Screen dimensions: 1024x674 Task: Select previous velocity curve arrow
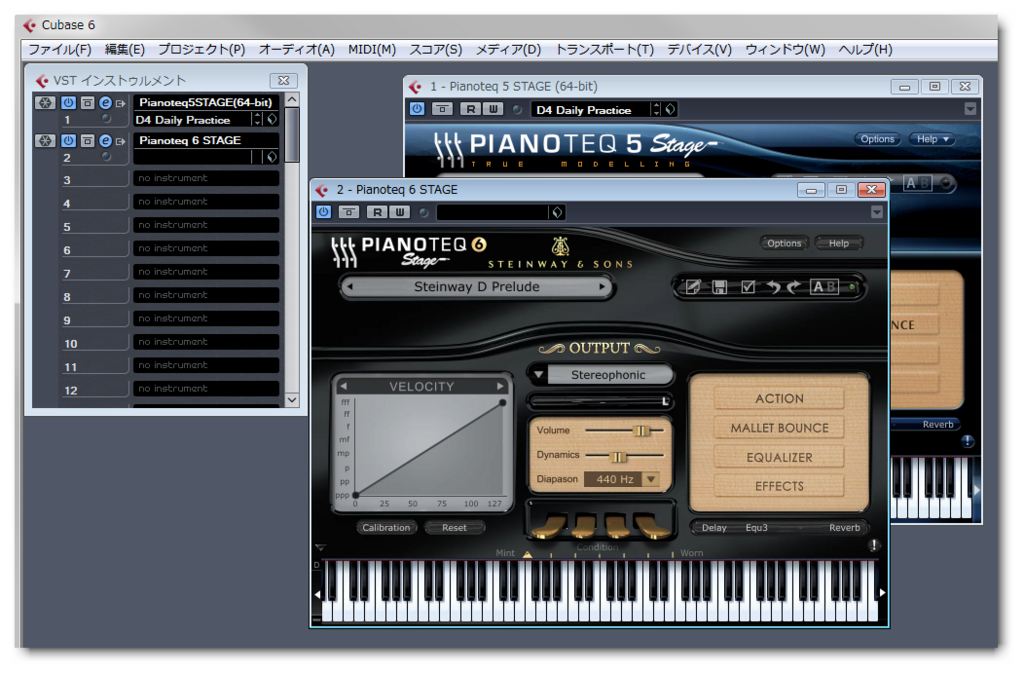point(344,387)
